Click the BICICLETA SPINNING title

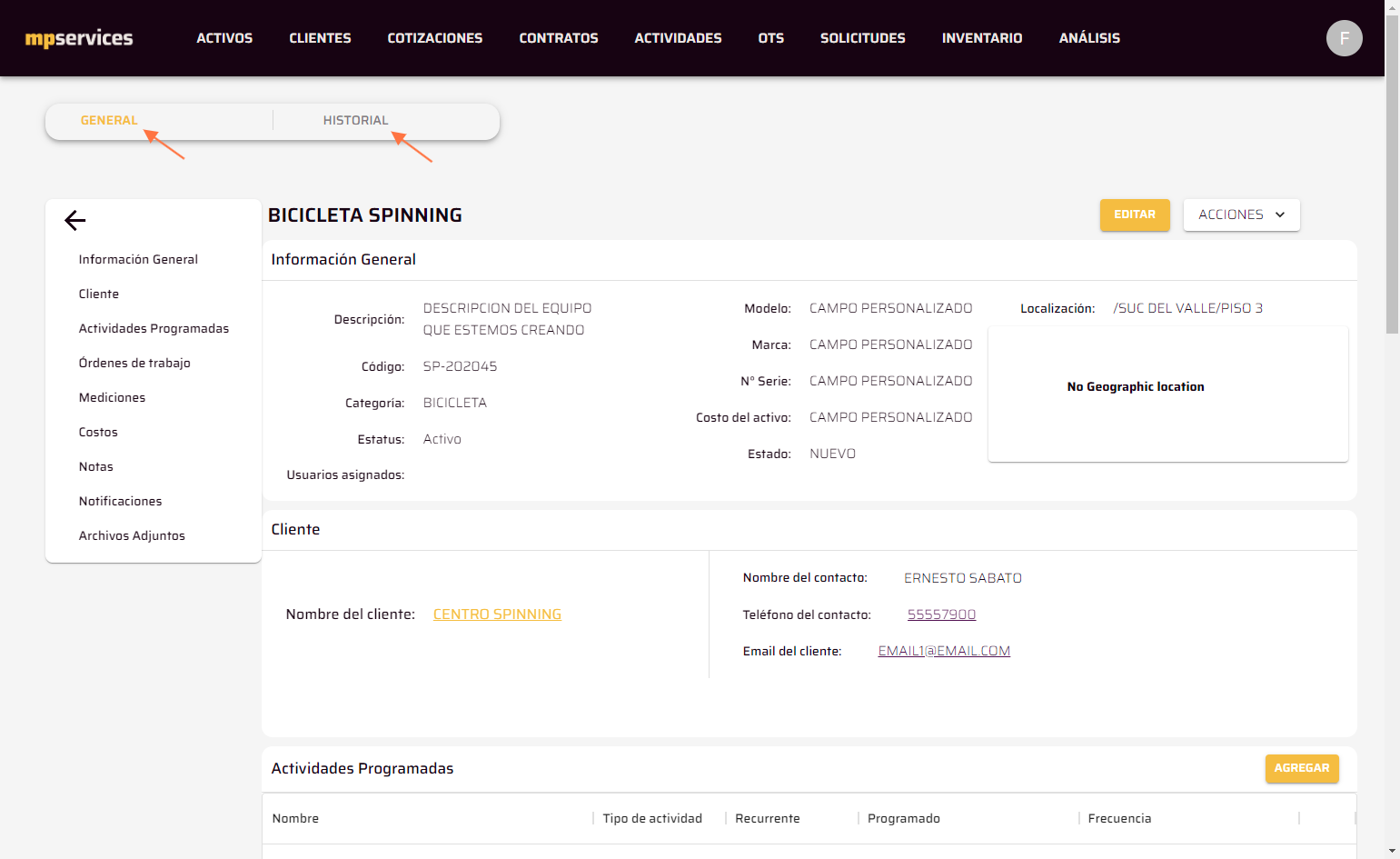coord(365,215)
